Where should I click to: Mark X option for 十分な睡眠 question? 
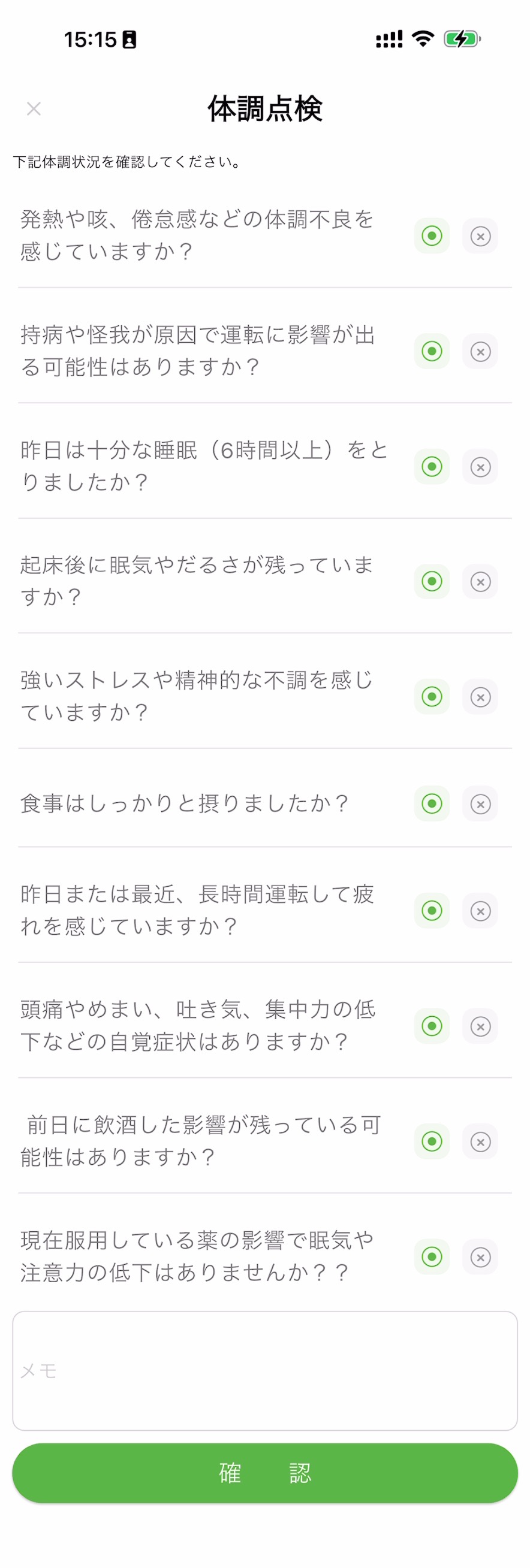tap(480, 467)
